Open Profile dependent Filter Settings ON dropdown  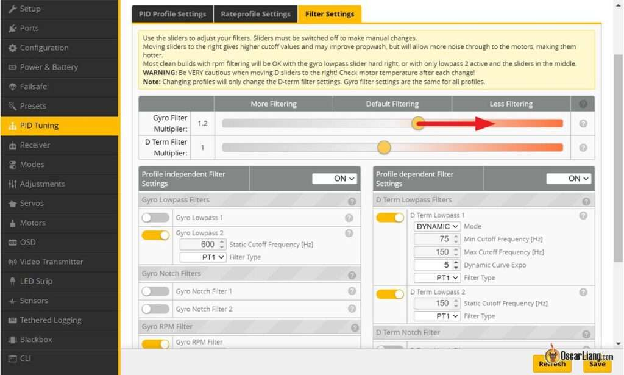coord(569,178)
